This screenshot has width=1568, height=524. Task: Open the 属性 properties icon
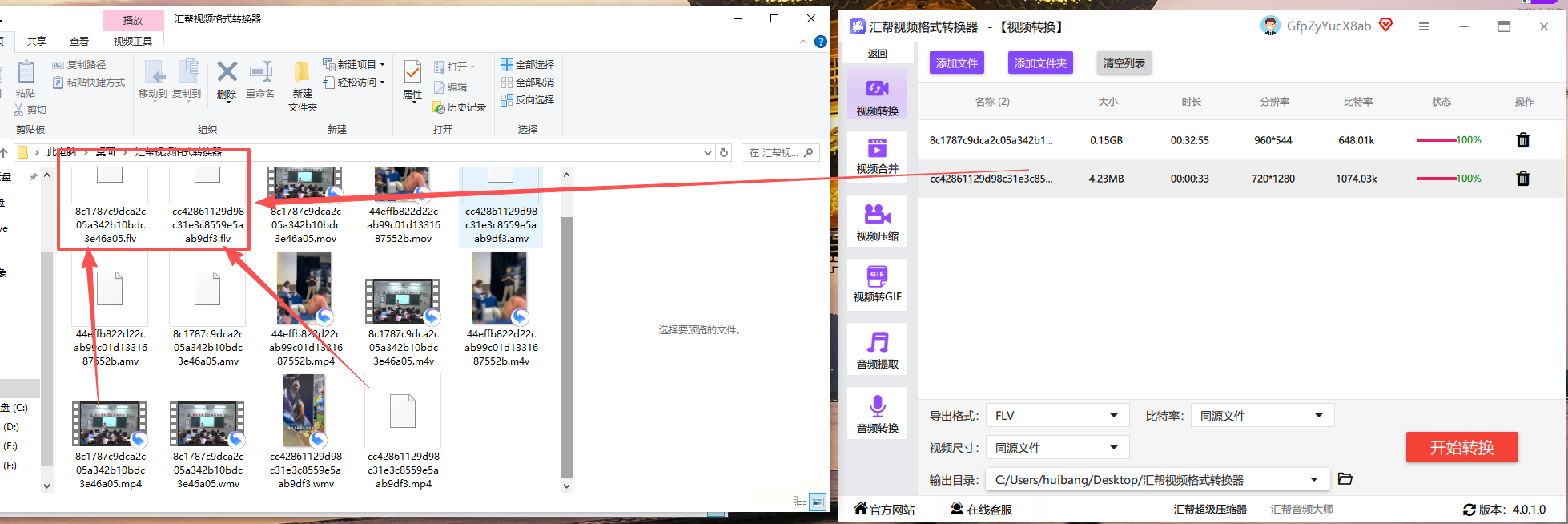pyautogui.click(x=412, y=73)
